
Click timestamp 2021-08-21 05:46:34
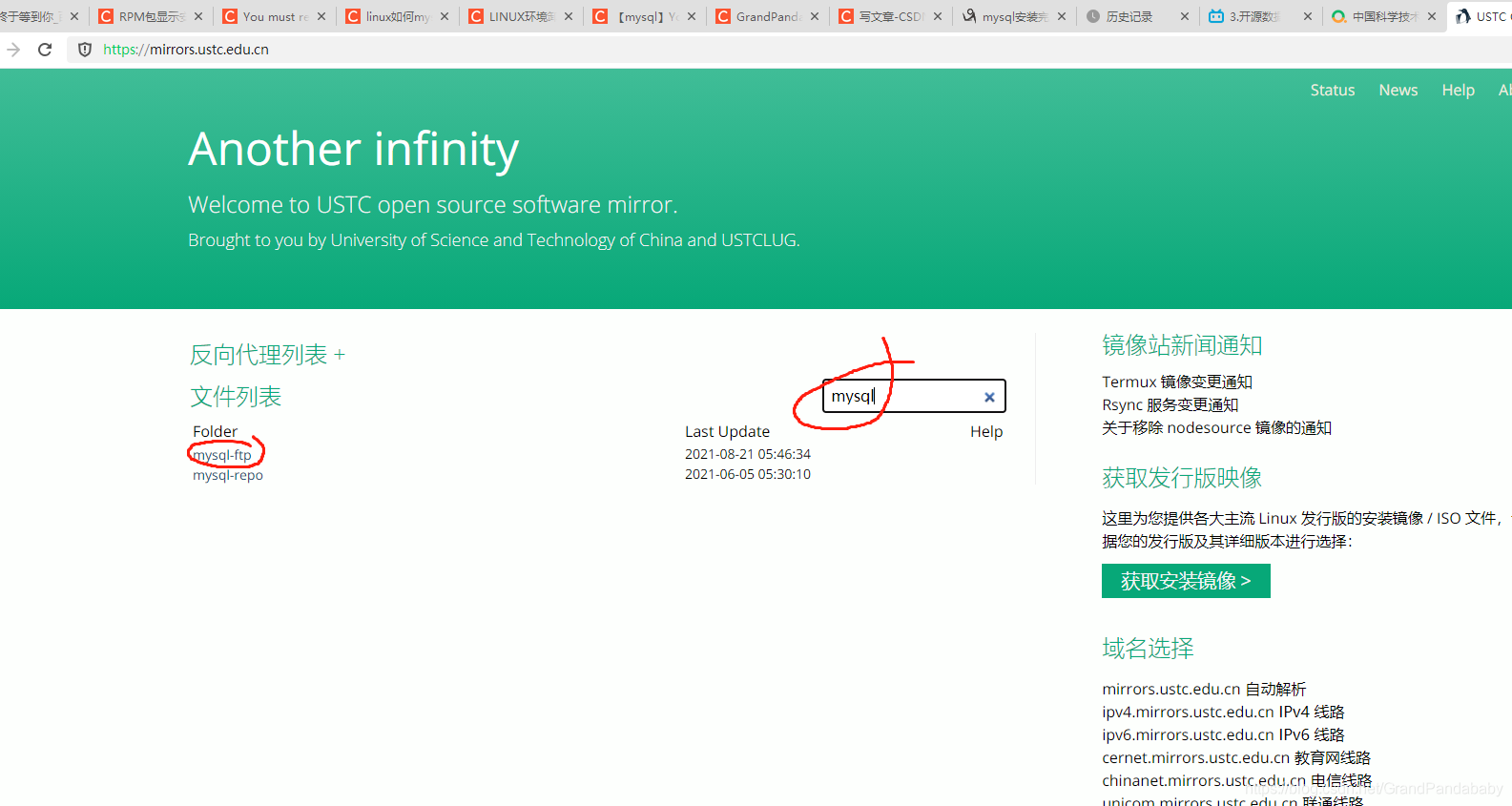click(748, 454)
